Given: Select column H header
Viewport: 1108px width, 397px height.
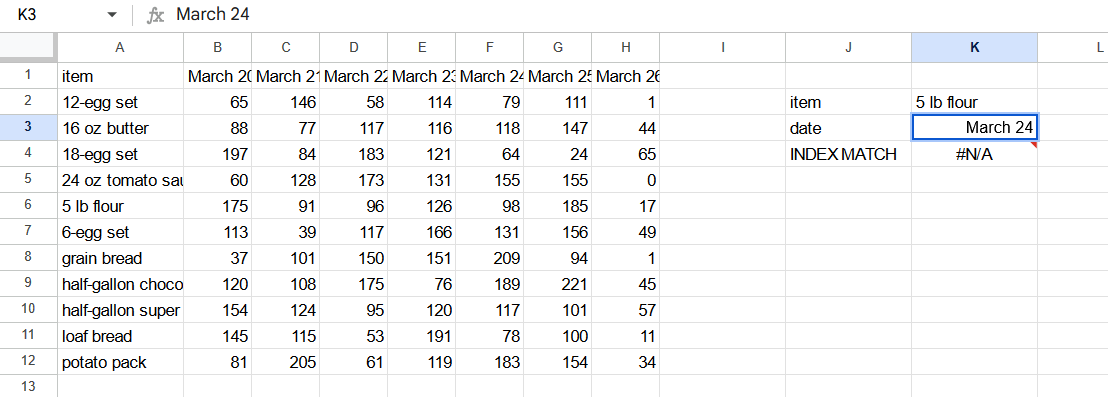Looking at the screenshot, I should coord(625,47).
